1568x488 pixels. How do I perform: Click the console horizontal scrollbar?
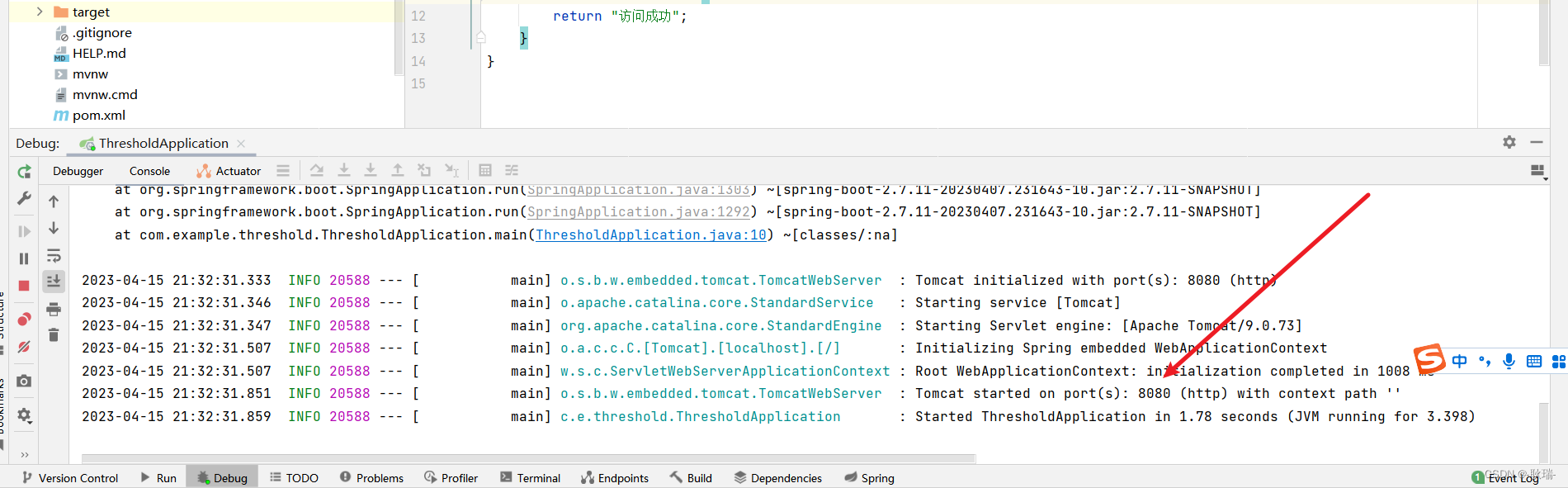click(x=528, y=458)
